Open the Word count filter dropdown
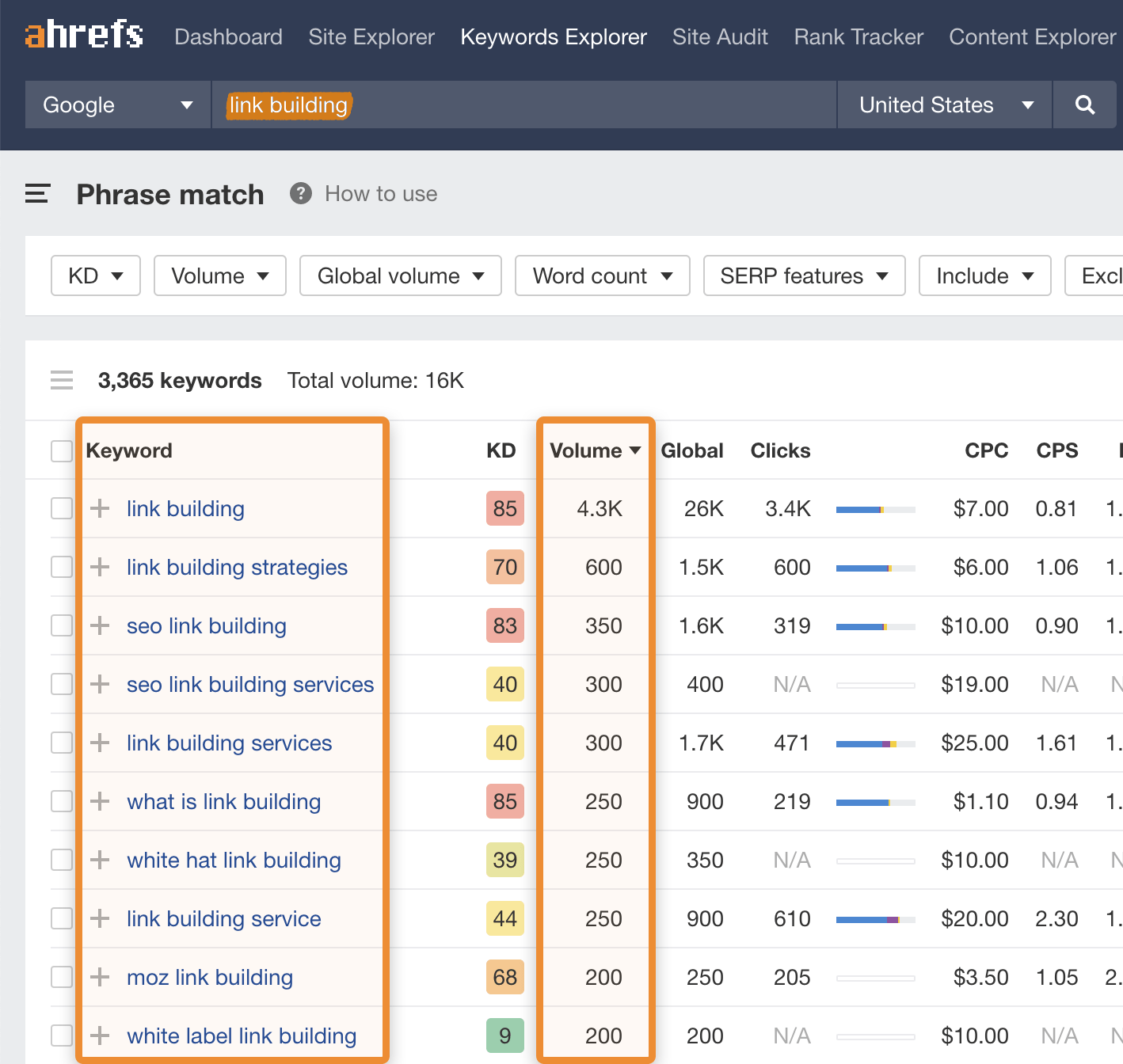Image resolution: width=1123 pixels, height=1064 pixels. pos(602,275)
